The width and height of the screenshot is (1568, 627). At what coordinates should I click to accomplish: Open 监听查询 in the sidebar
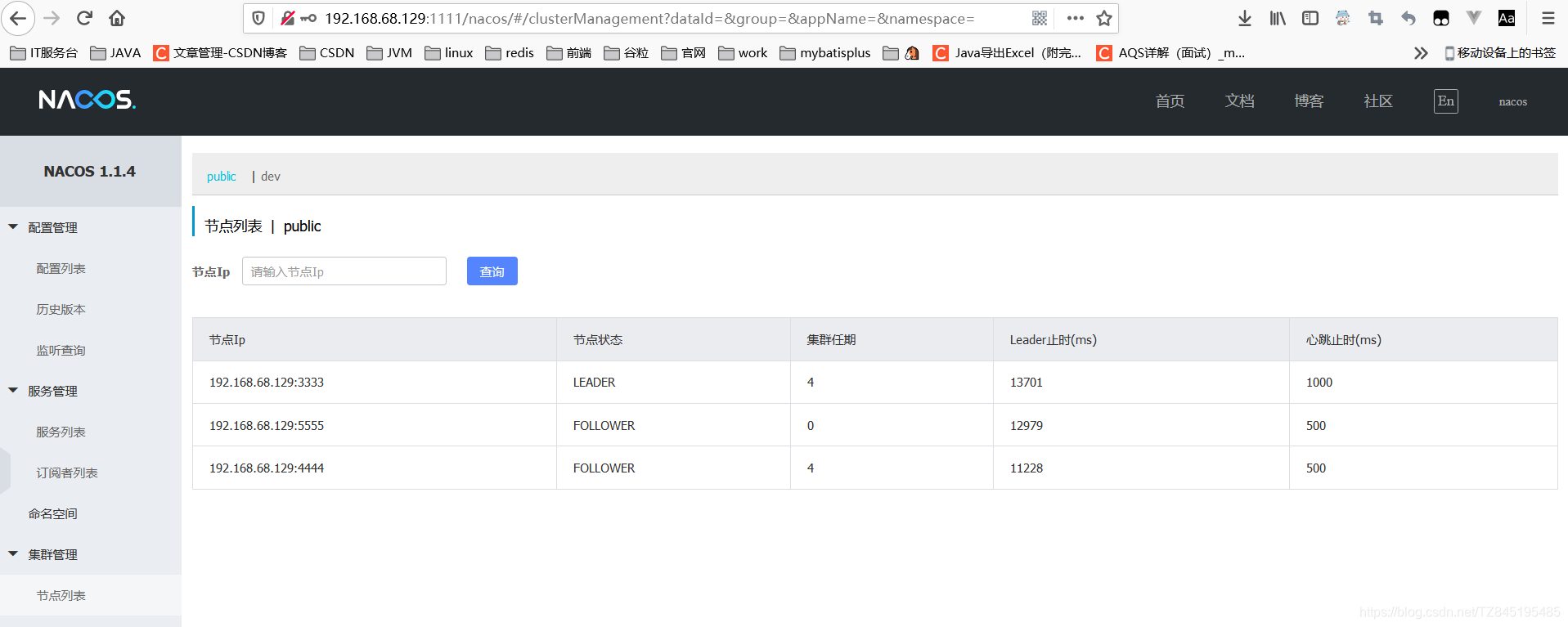tap(61, 350)
